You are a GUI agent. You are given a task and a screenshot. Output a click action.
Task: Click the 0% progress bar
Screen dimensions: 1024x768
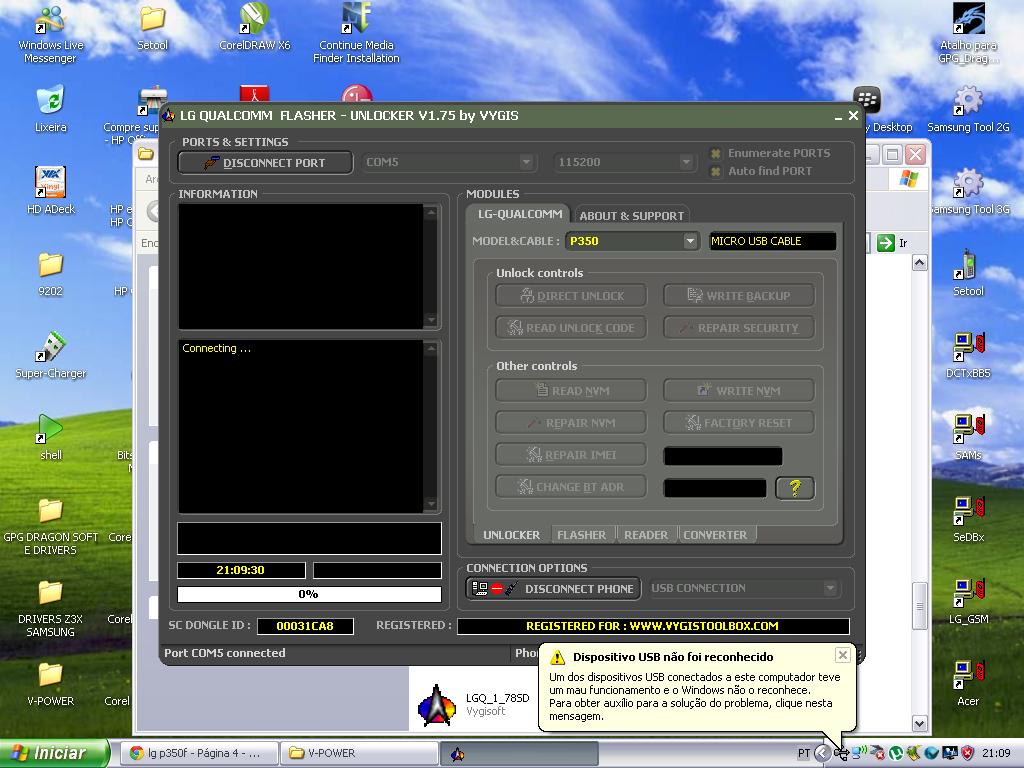coord(310,594)
